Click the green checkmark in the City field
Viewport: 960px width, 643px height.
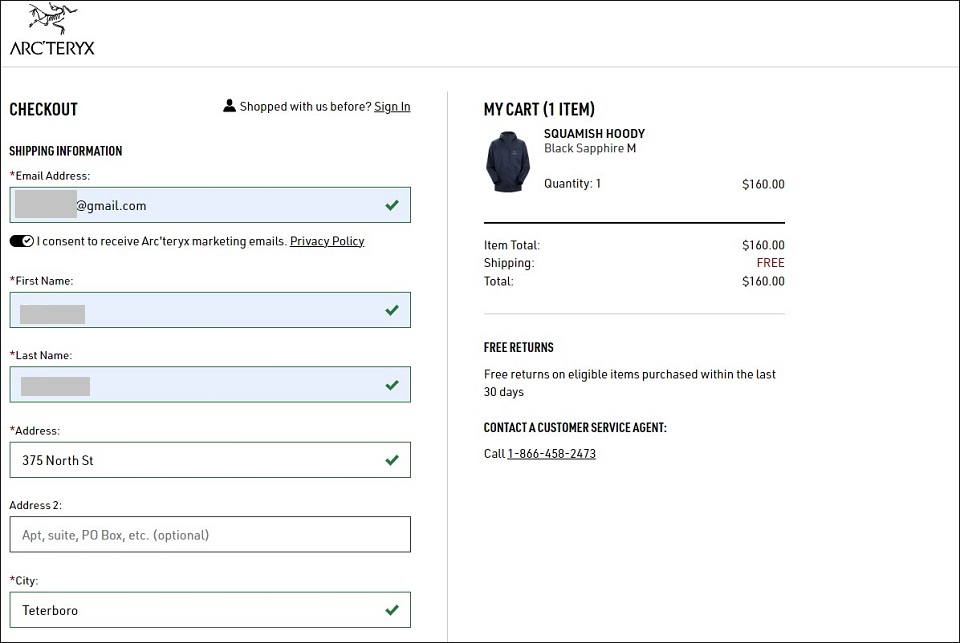tap(392, 610)
